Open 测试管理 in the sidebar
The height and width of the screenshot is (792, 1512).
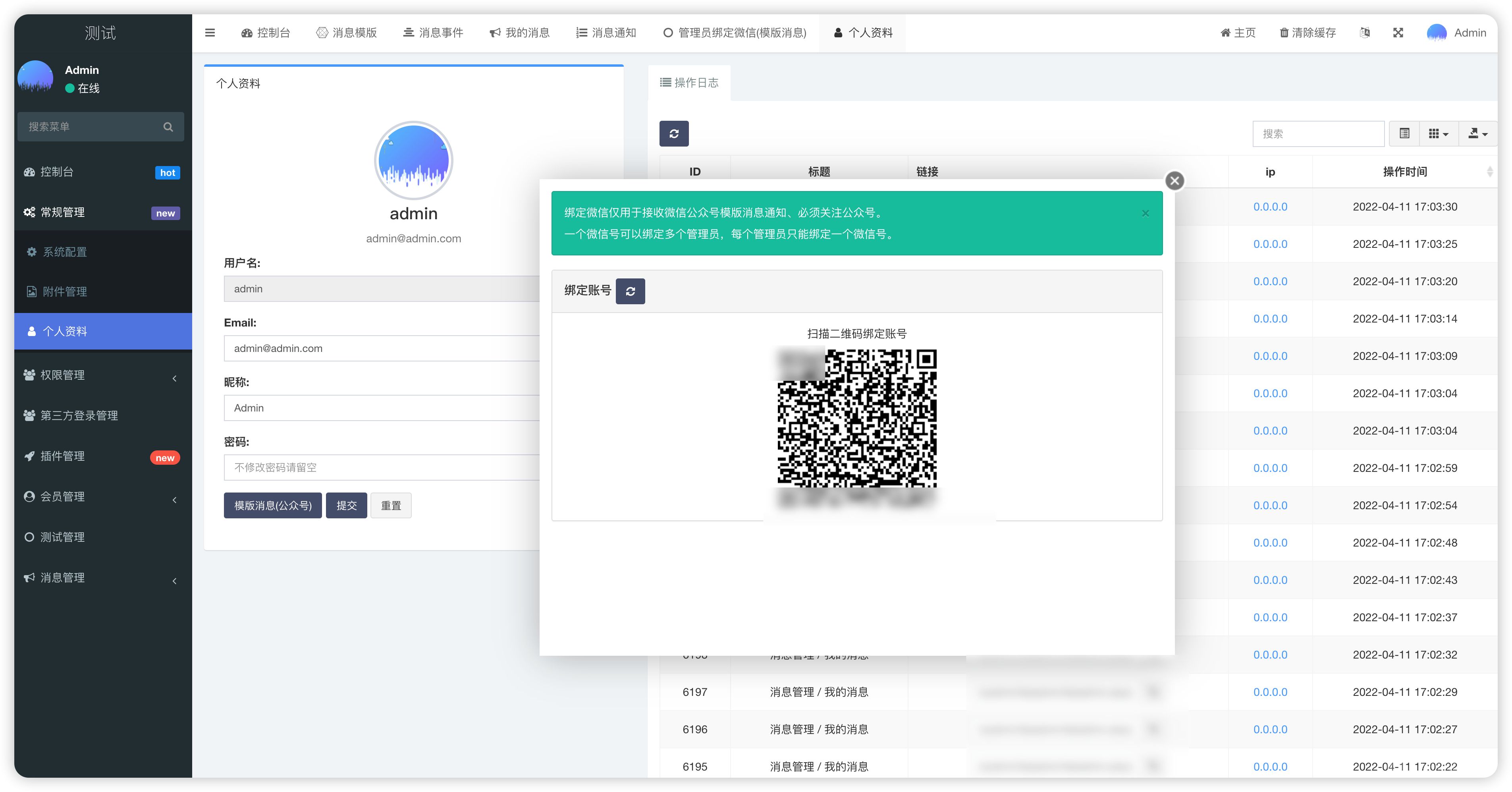coord(103,537)
